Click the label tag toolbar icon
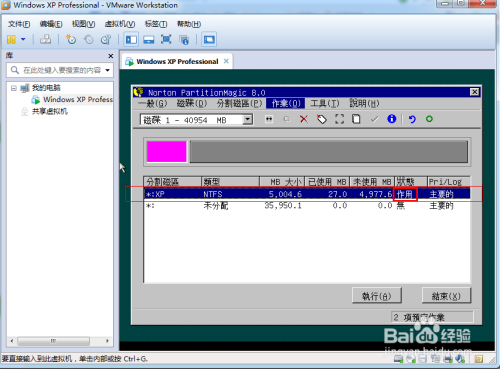Image resolution: width=500 pixels, height=369 pixels. [322, 119]
